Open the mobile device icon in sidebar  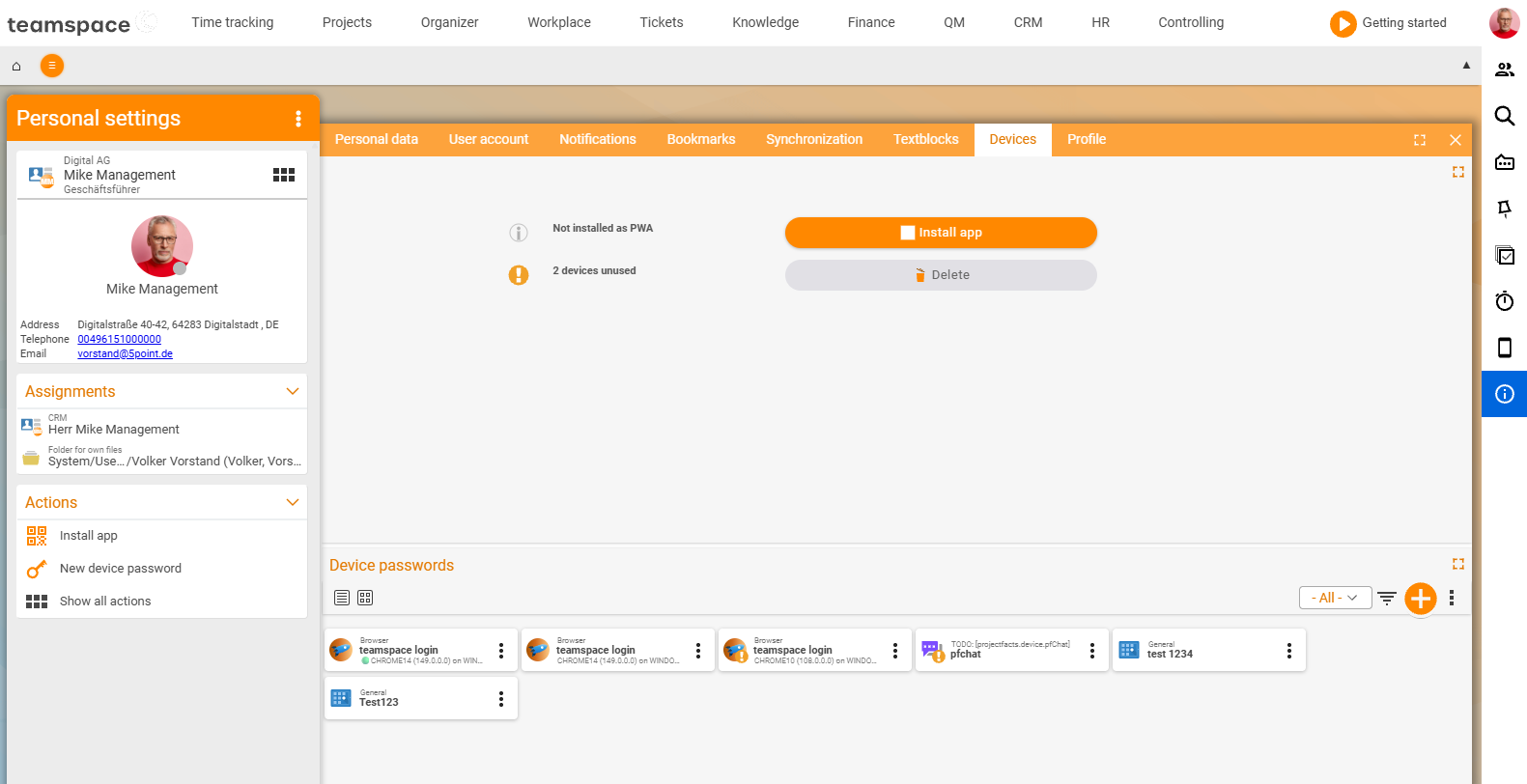point(1504,348)
